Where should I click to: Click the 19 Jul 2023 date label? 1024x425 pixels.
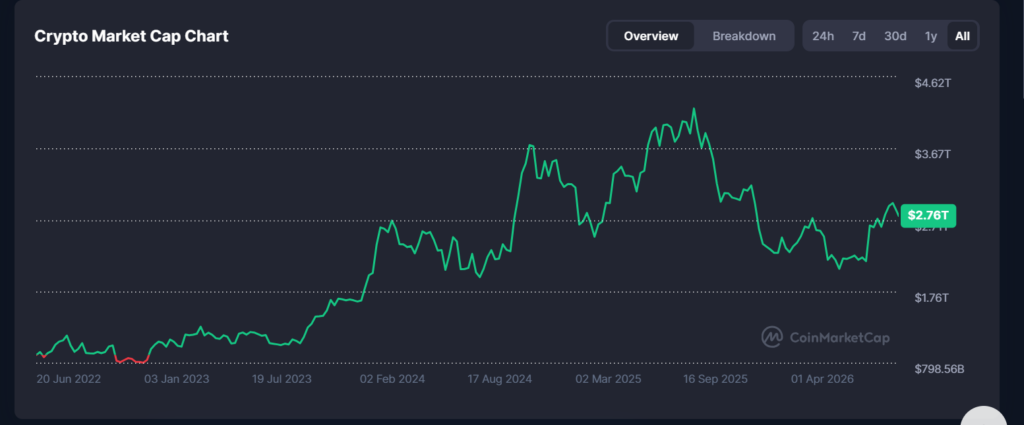coord(282,379)
